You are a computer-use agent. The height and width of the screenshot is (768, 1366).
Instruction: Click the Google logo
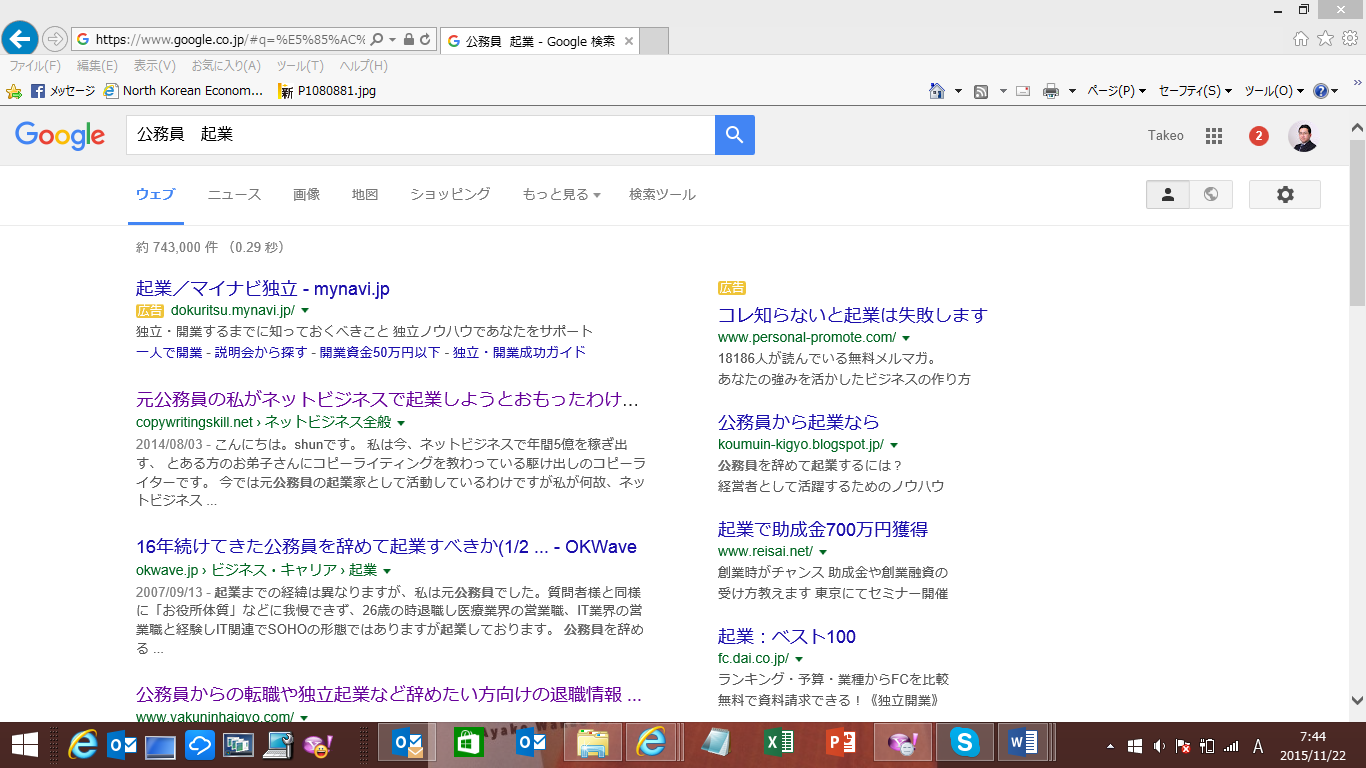point(60,136)
